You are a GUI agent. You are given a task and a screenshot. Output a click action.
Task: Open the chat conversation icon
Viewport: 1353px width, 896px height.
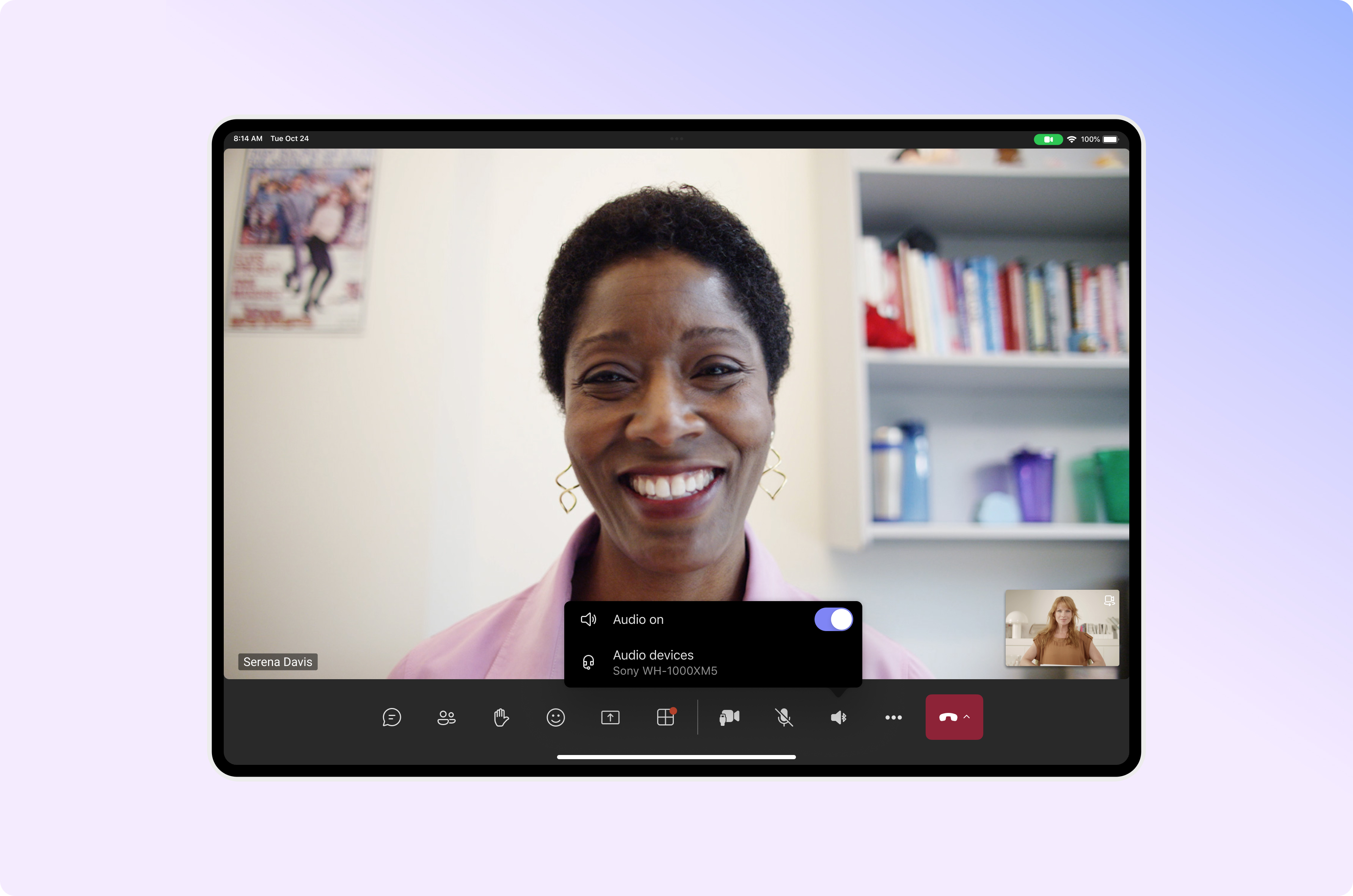(x=392, y=717)
